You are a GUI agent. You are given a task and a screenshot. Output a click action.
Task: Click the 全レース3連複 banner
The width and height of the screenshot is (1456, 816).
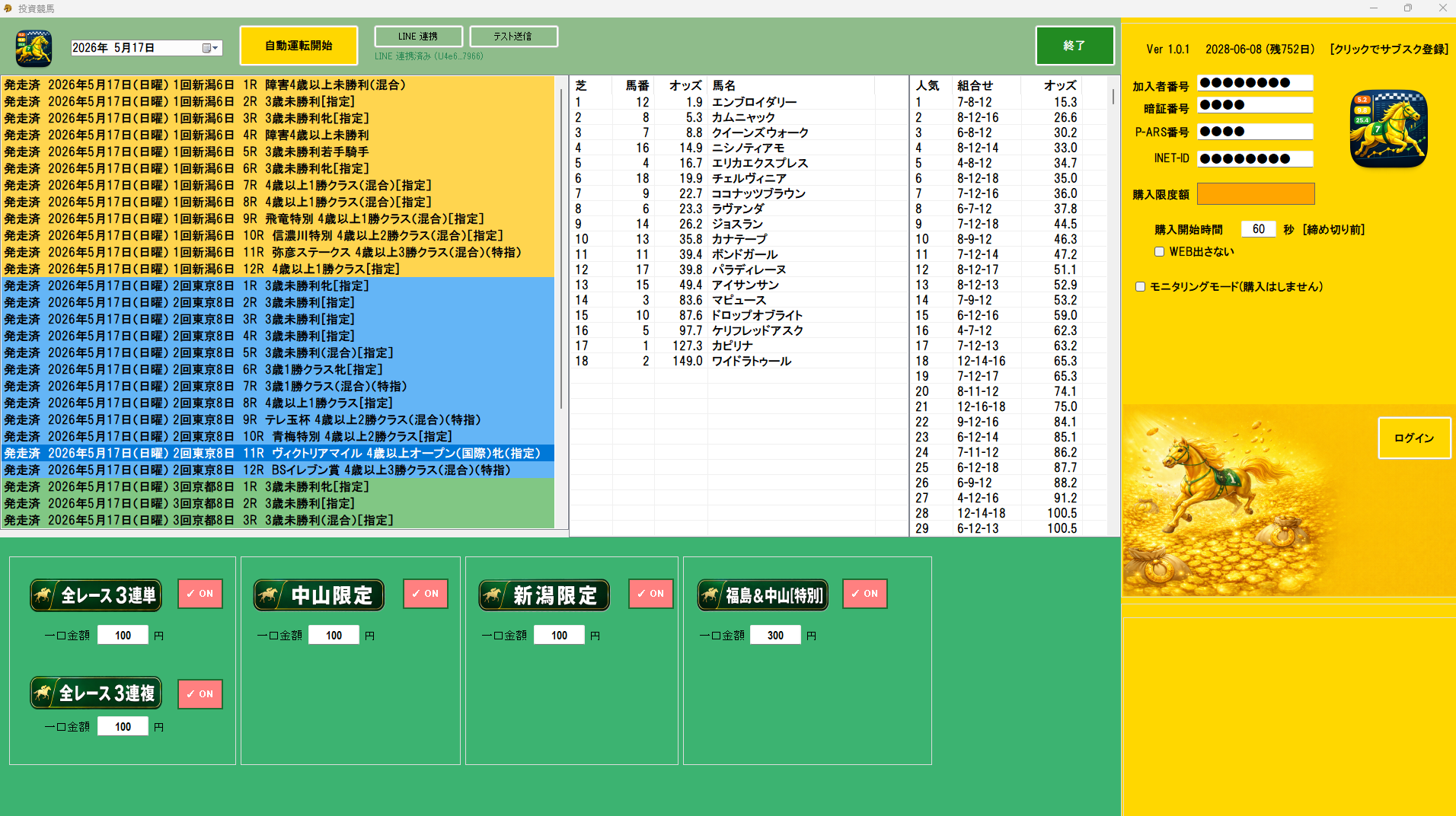coord(96,693)
